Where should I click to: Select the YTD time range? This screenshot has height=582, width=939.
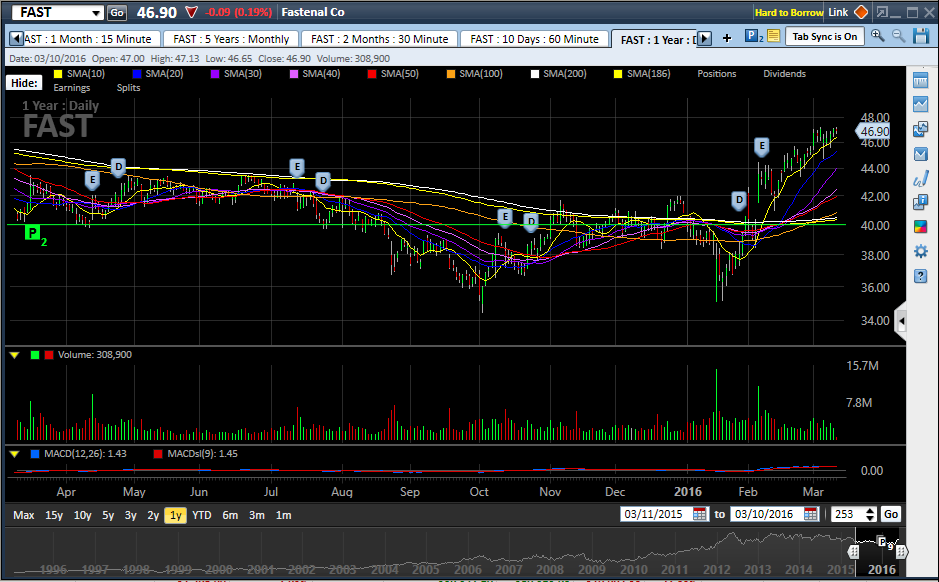coord(202,515)
